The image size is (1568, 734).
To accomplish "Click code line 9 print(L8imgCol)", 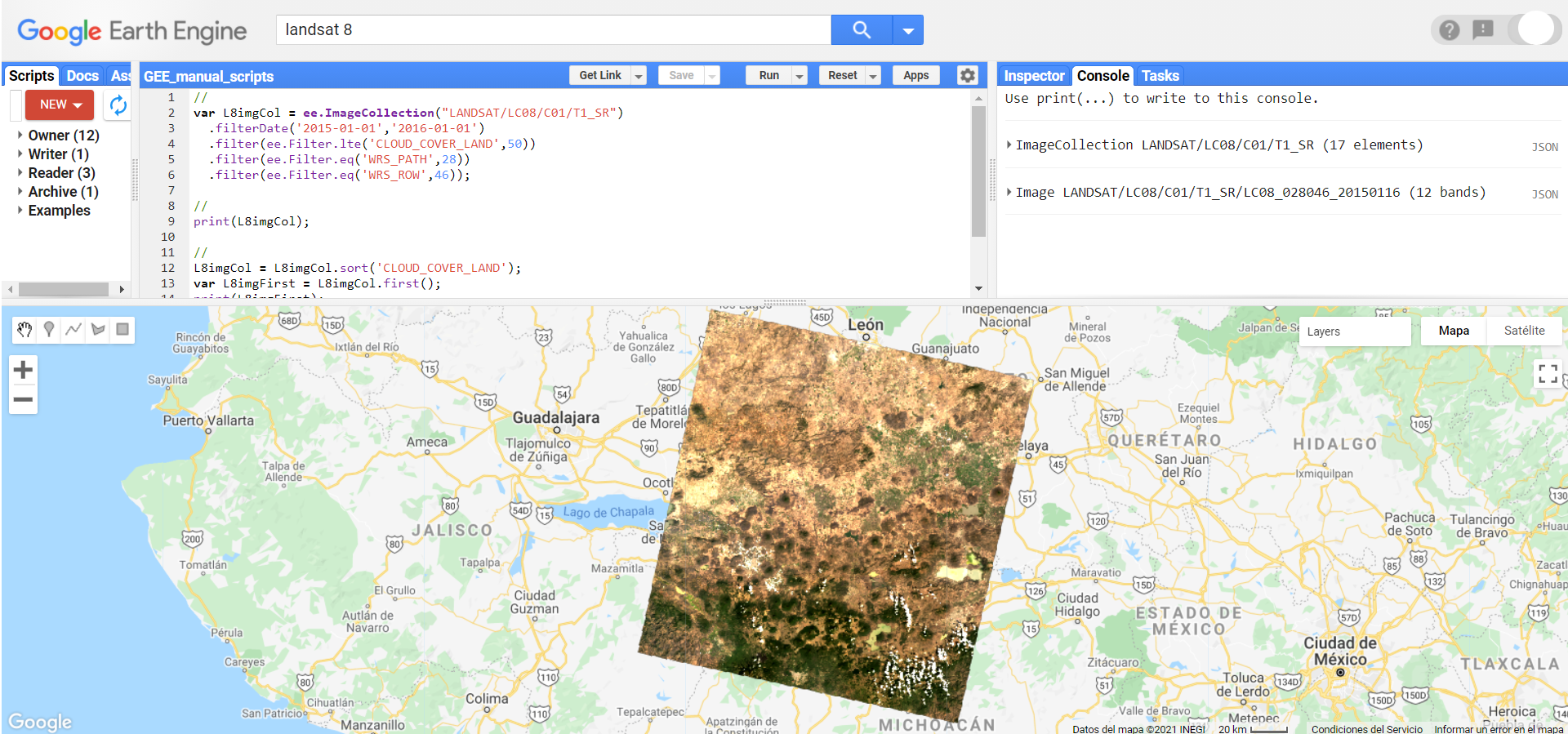I will [x=252, y=221].
